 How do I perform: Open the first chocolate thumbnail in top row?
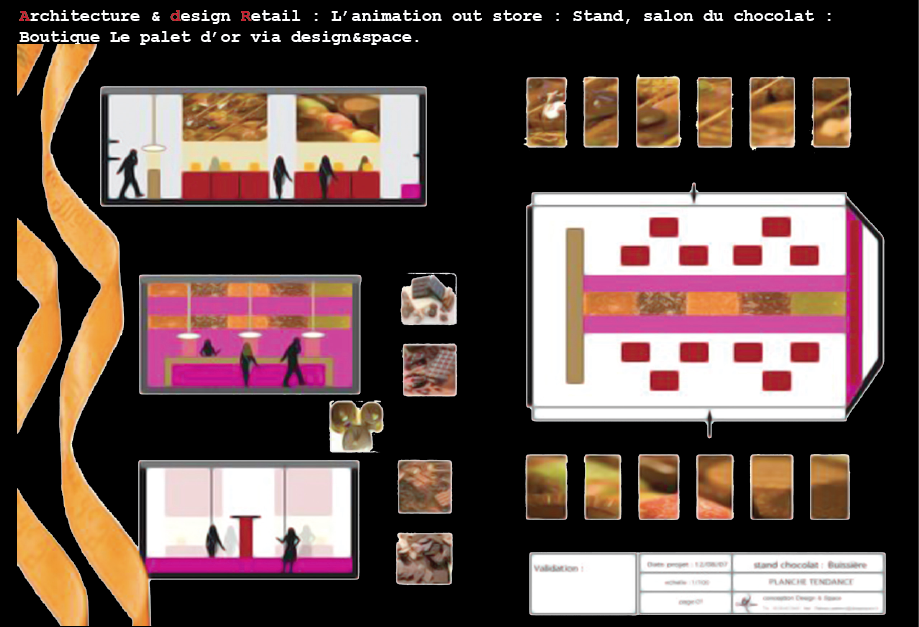pos(546,112)
